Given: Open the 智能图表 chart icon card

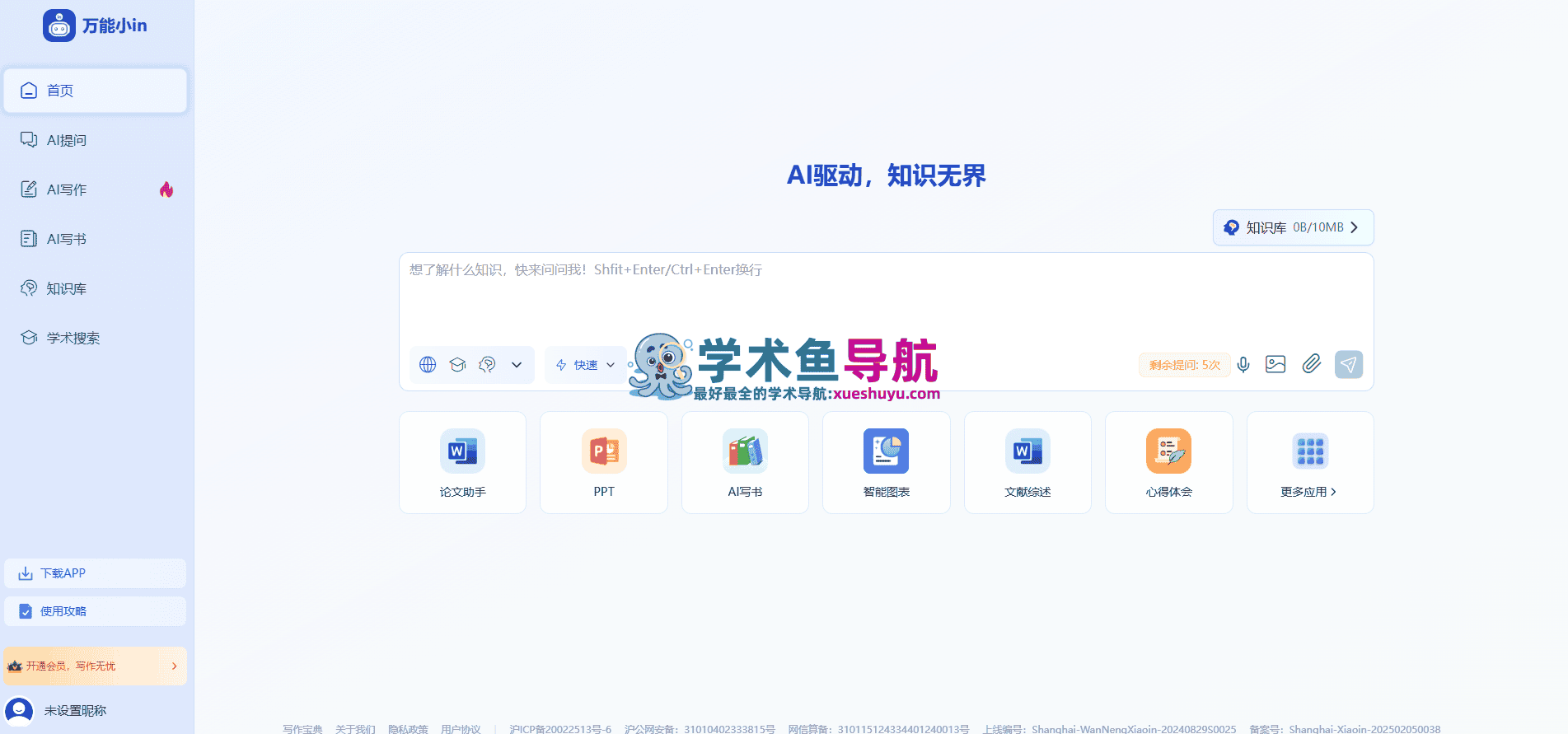Looking at the screenshot, I should click(887, 462).
